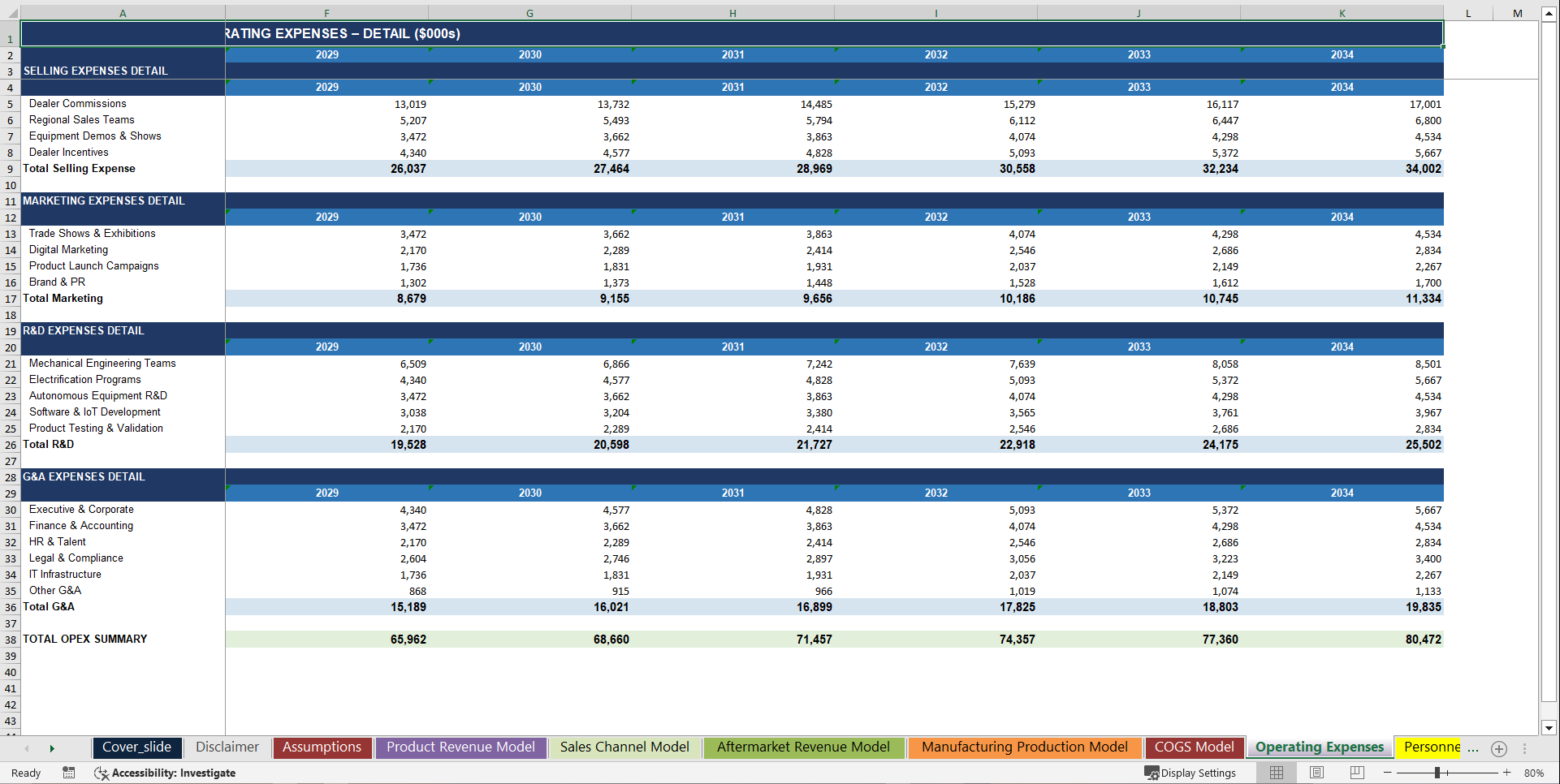The image size is (1560, 784).
Task: Select the Total OPEX SUMMARY row label
Action: pyautogui.click(x=84, y=639)
